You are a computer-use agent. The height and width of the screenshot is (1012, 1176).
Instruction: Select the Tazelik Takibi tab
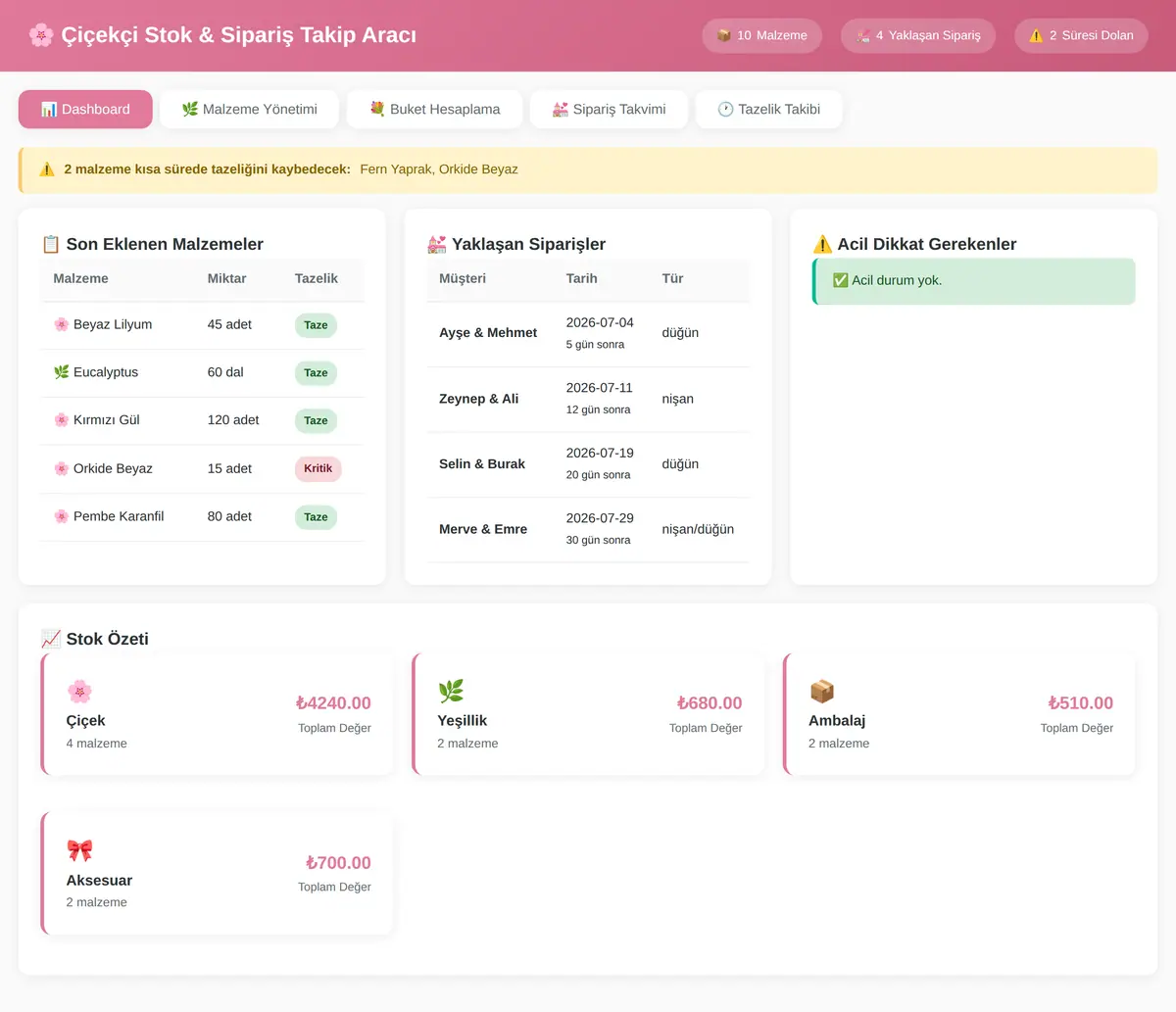click(x=769, y=110)
